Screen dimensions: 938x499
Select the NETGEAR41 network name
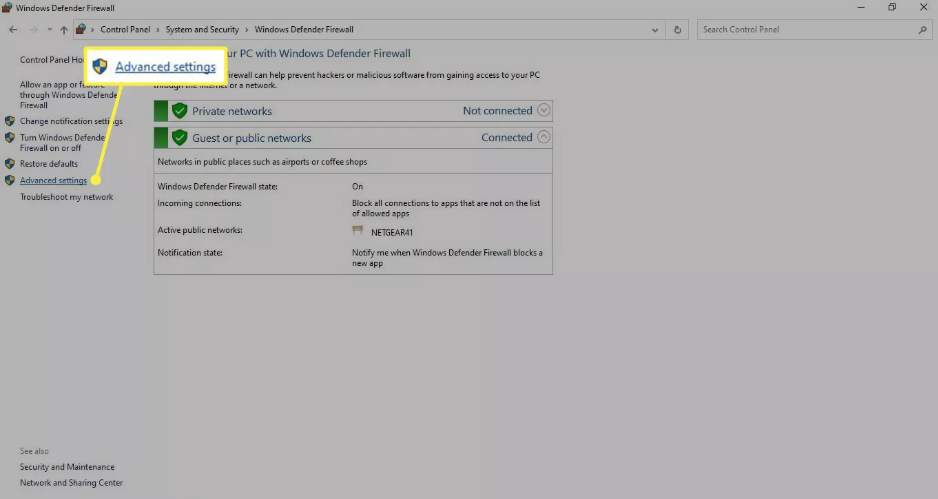click(392, 232)
